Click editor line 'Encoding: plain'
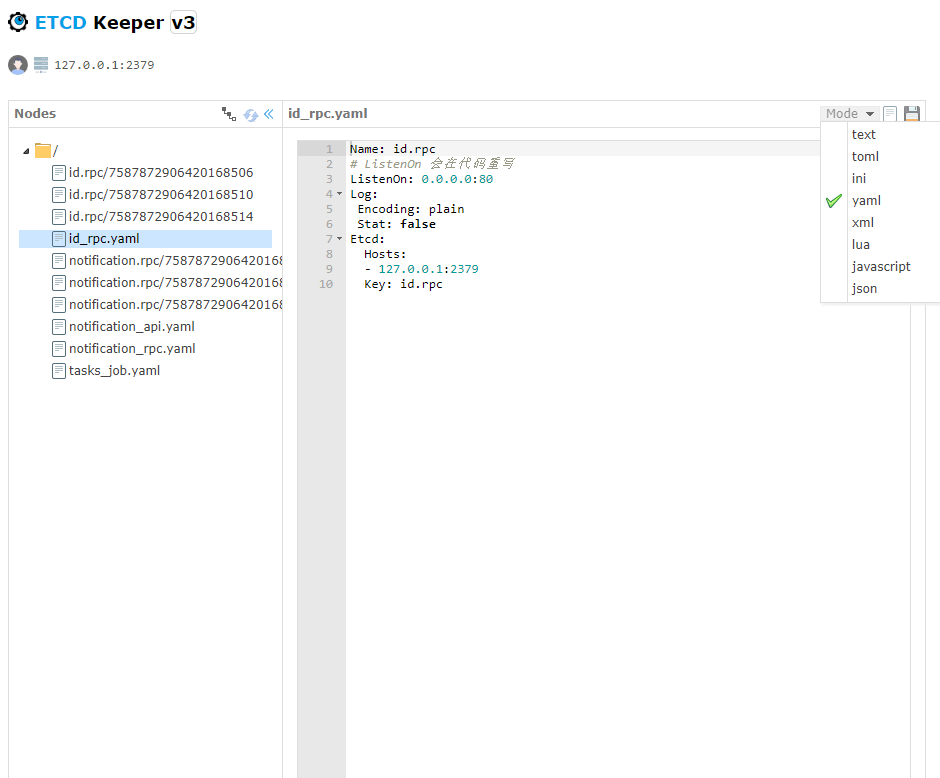Viewport: 940px width, 778px height. click(x=411, y=209)
